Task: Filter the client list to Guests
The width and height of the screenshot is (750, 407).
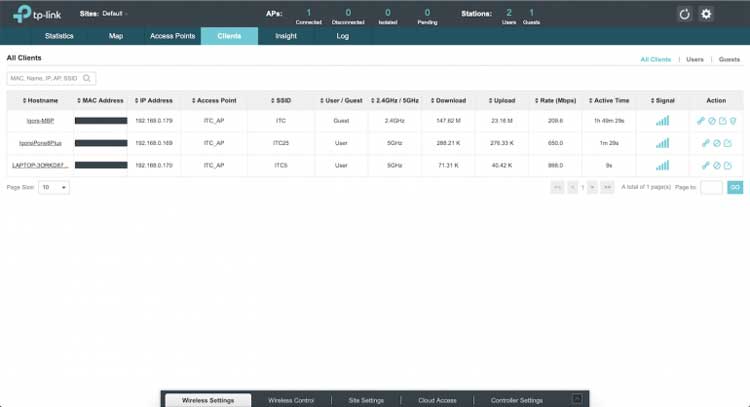Action: pos(729,60)
